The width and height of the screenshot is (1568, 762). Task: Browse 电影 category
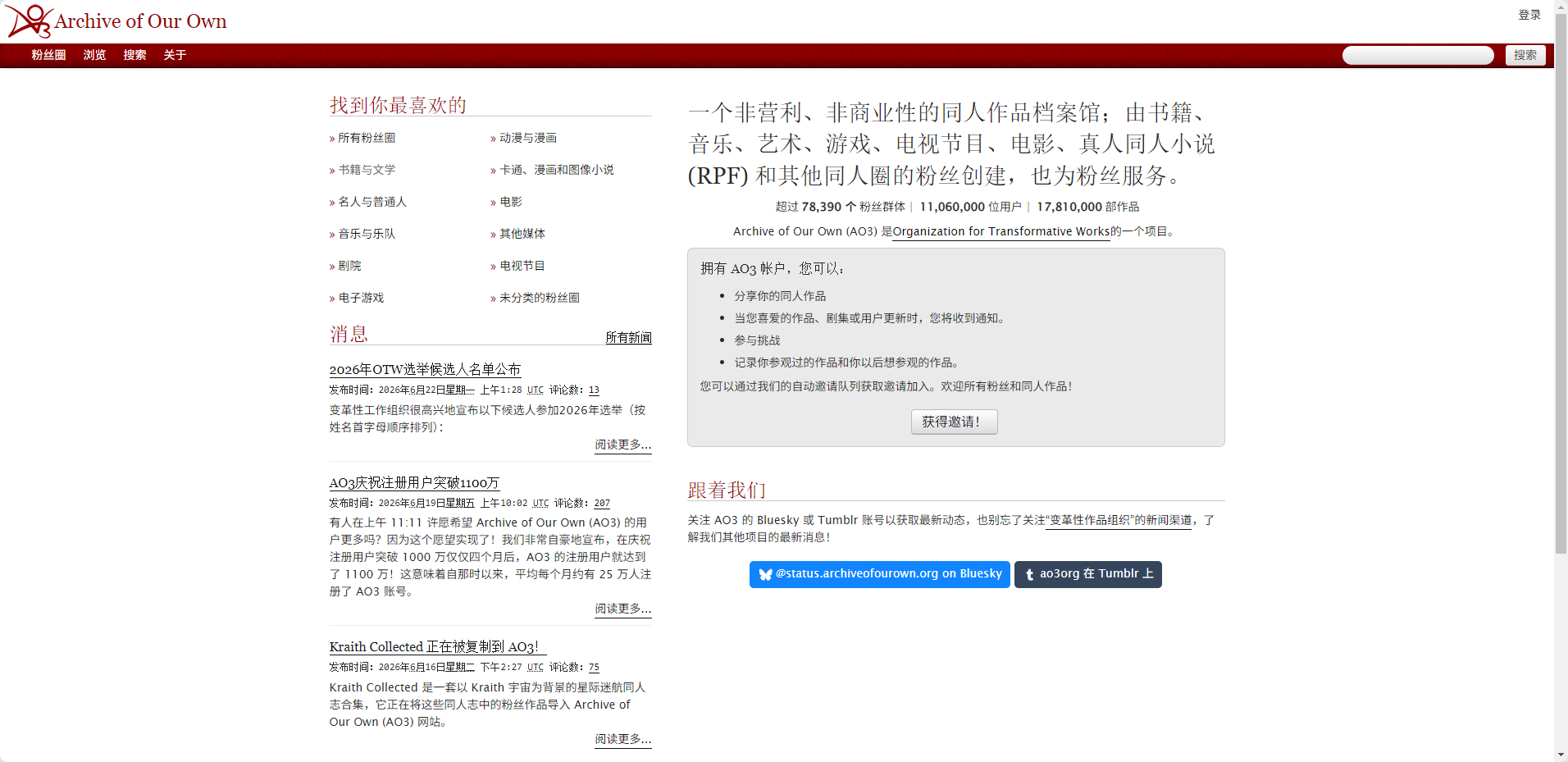[x=511, y=202]
